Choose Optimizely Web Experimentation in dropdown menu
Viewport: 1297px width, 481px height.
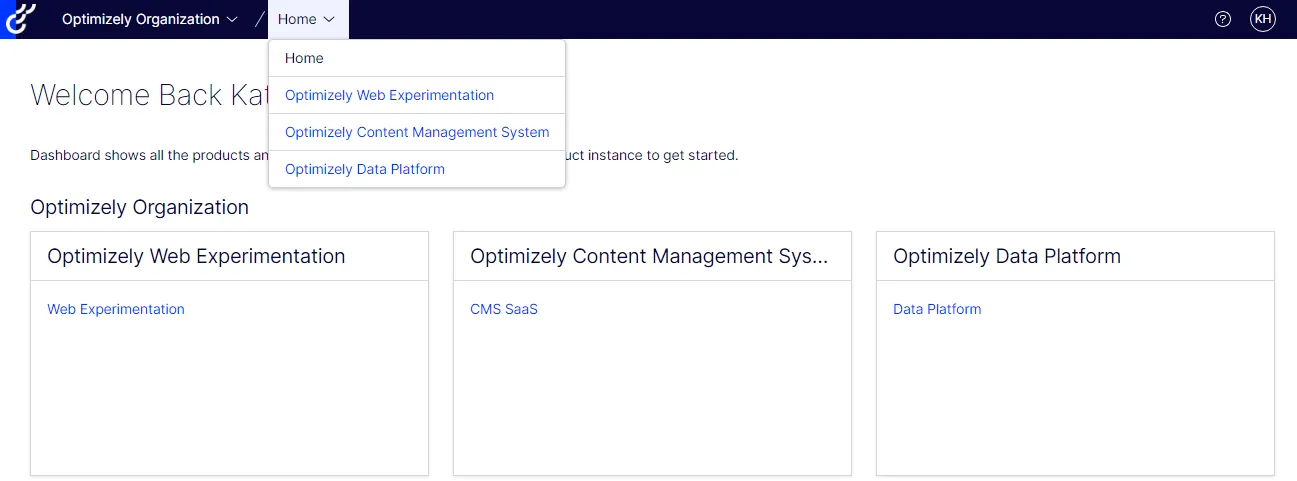[x=417, y=95]
